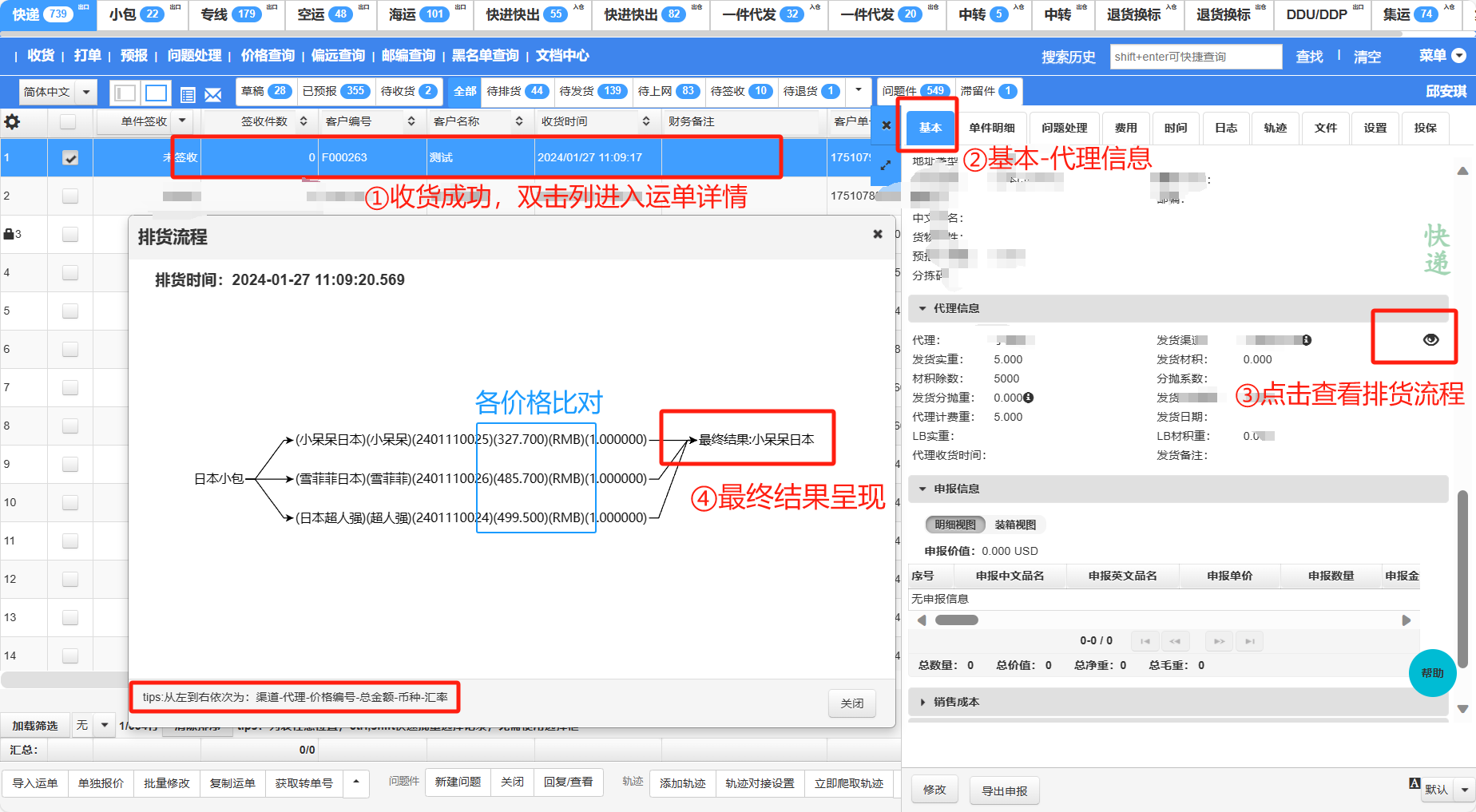
Task: Click the eye icon to view 排货流程
Action: pyautogui.click(x=1430, y=339)
